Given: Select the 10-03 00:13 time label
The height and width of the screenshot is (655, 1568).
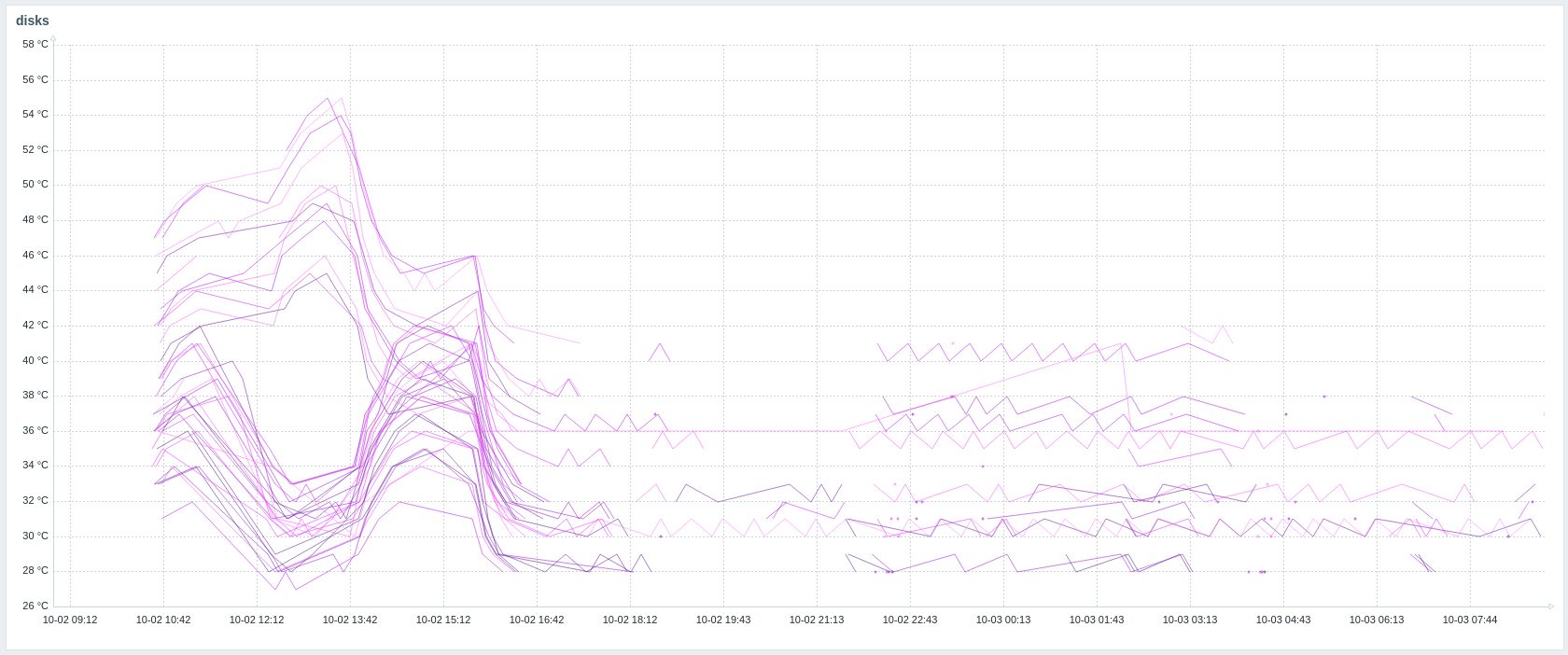Looking at the screenshot, I should point(1003,620).
